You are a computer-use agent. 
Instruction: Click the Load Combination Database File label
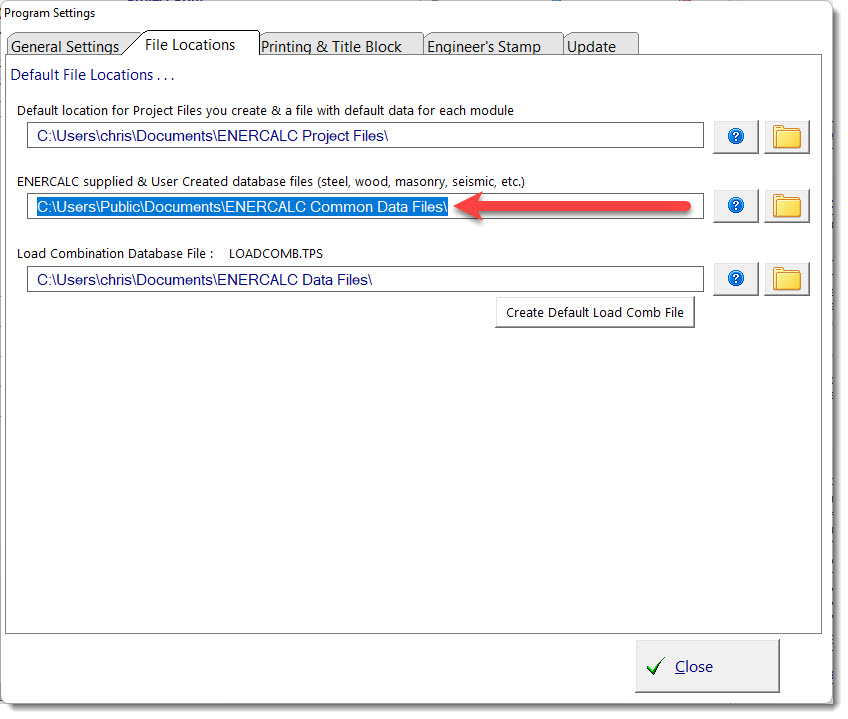point(115,254)
